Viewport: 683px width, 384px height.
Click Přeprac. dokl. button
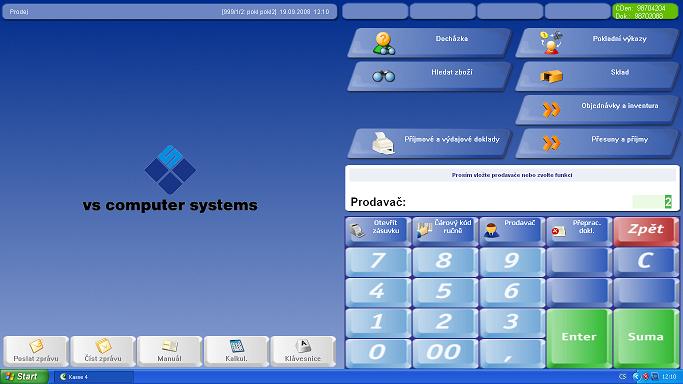(579, 231)
